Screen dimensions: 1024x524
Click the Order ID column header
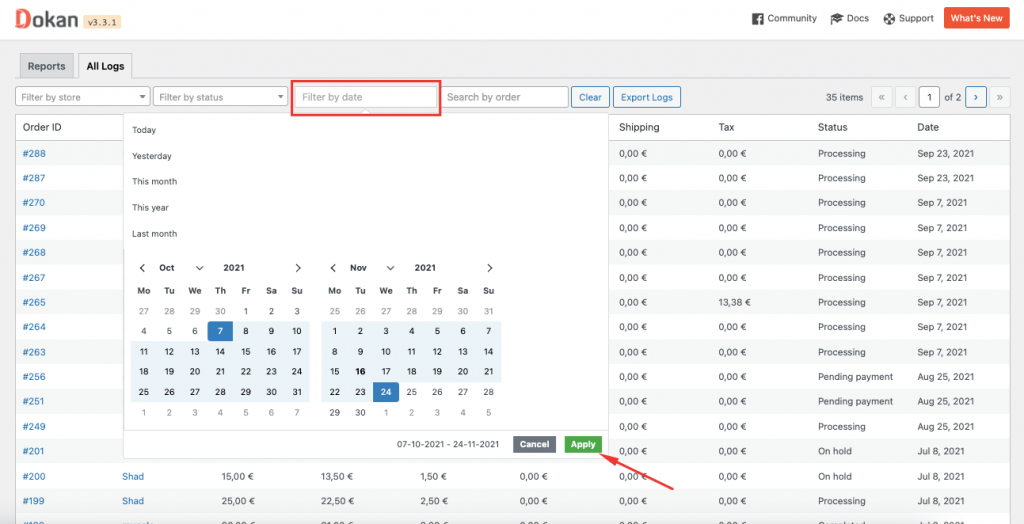42,127
